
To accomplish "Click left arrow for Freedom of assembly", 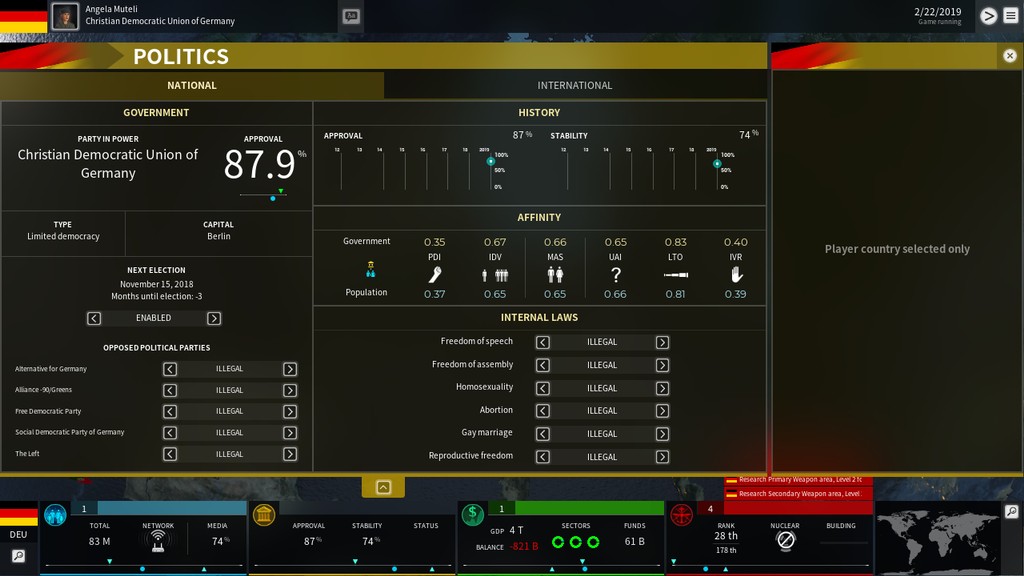I will [543, 365].
